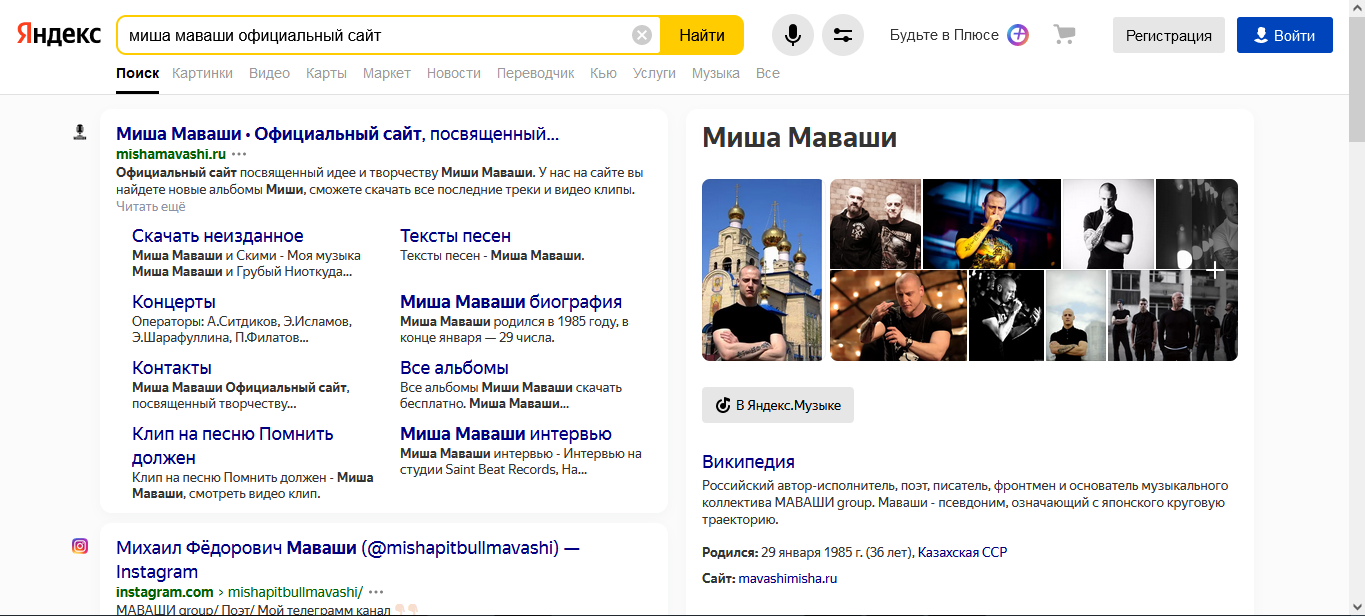Click the 'Миша Маваши' info panel heading

point(799,137)
